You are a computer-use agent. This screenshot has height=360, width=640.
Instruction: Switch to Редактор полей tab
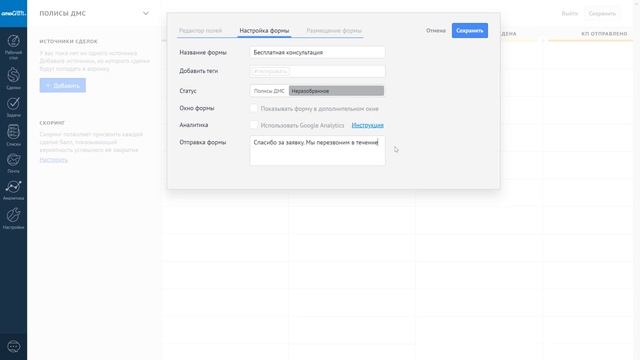[x=200, y=31]
